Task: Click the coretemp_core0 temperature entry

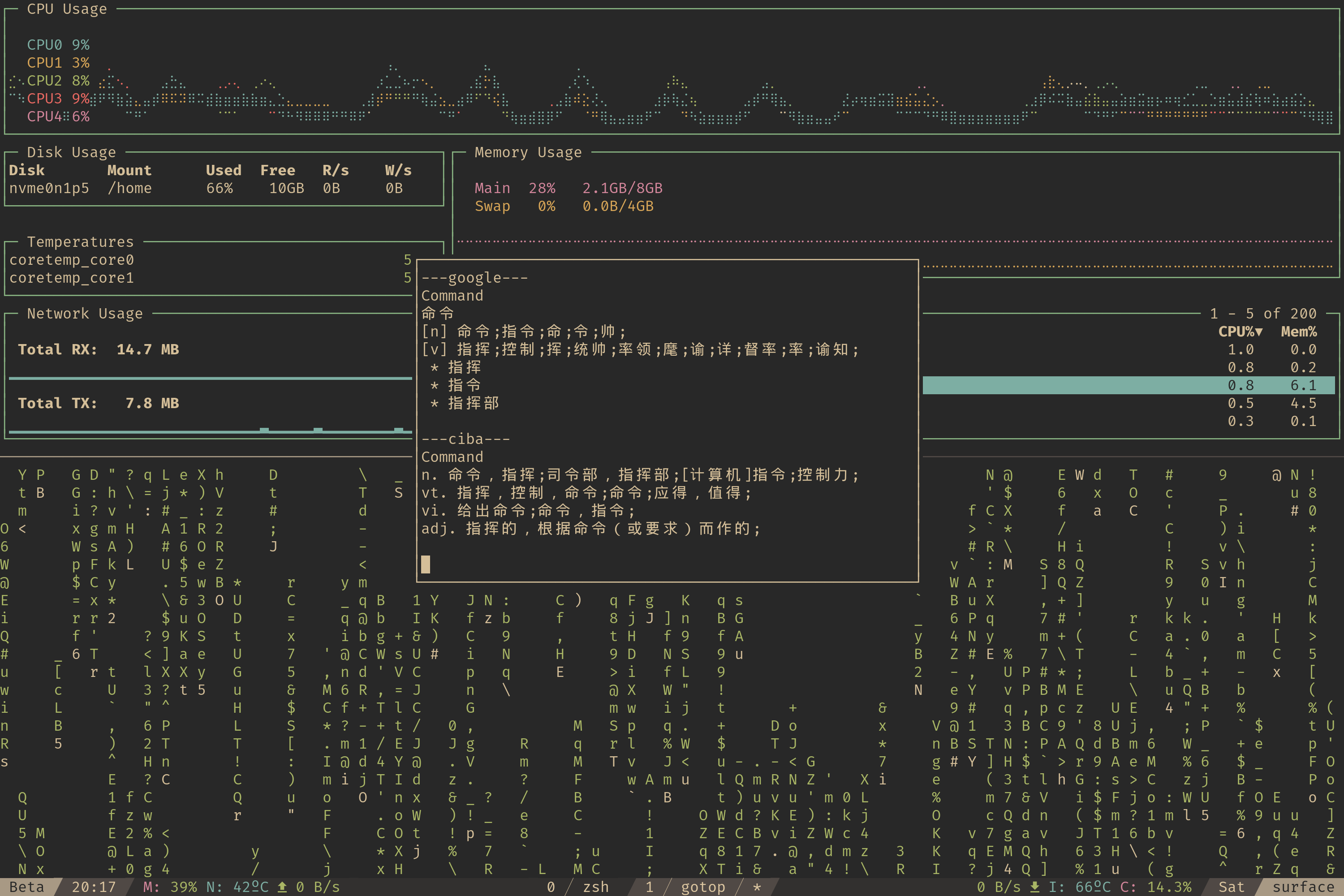Action: [x=71, y=260]
